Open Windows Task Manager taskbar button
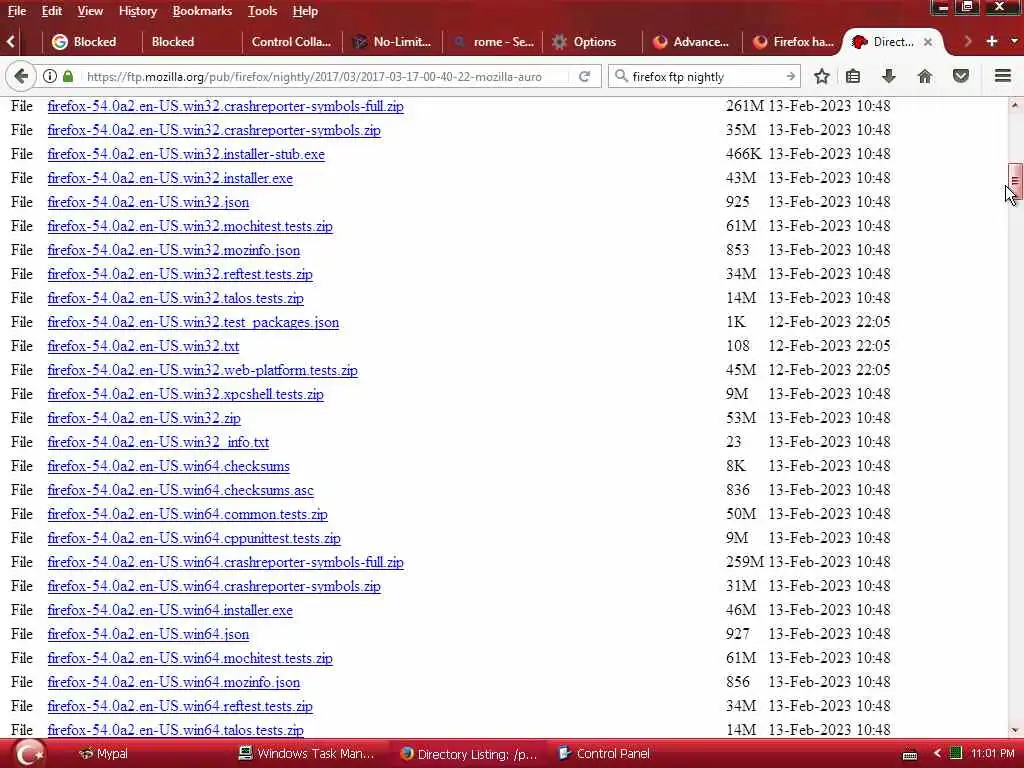Screen dimensions: 1024x768 (307, 754)
